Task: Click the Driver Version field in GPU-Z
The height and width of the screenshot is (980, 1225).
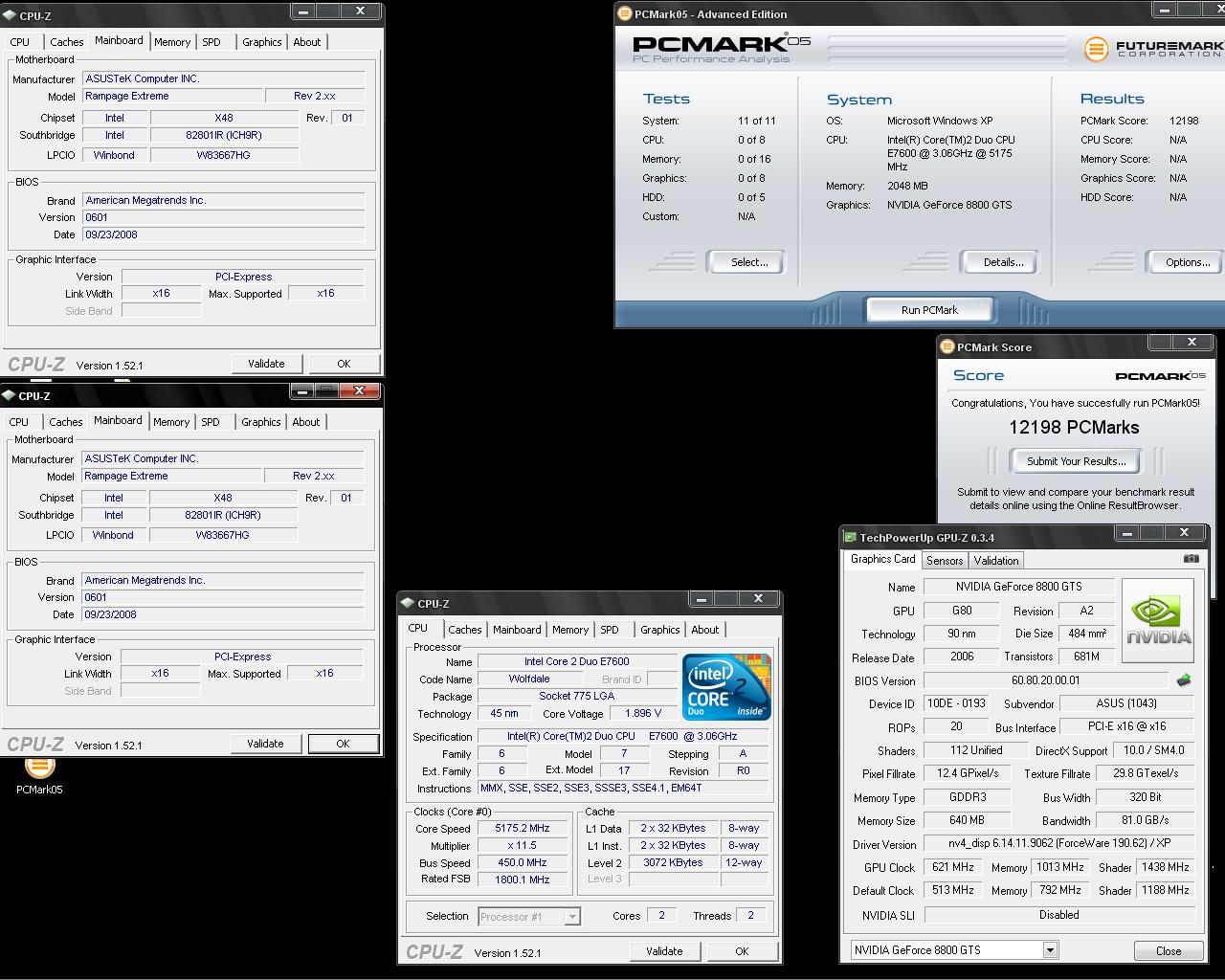Action: pyautogui.click(x=1059, y=844)
